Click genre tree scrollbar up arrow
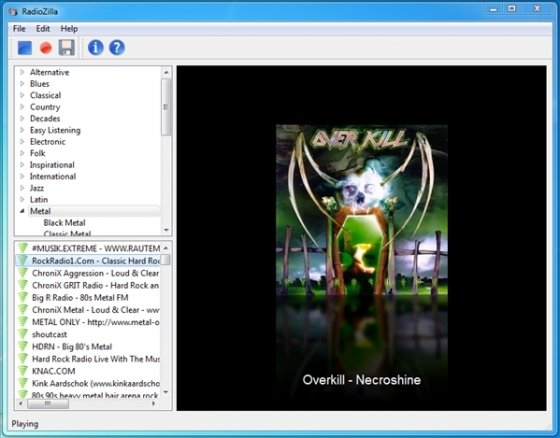Image resolution: width=560 pixels, height=438 pixels. (x=166, y=72)
